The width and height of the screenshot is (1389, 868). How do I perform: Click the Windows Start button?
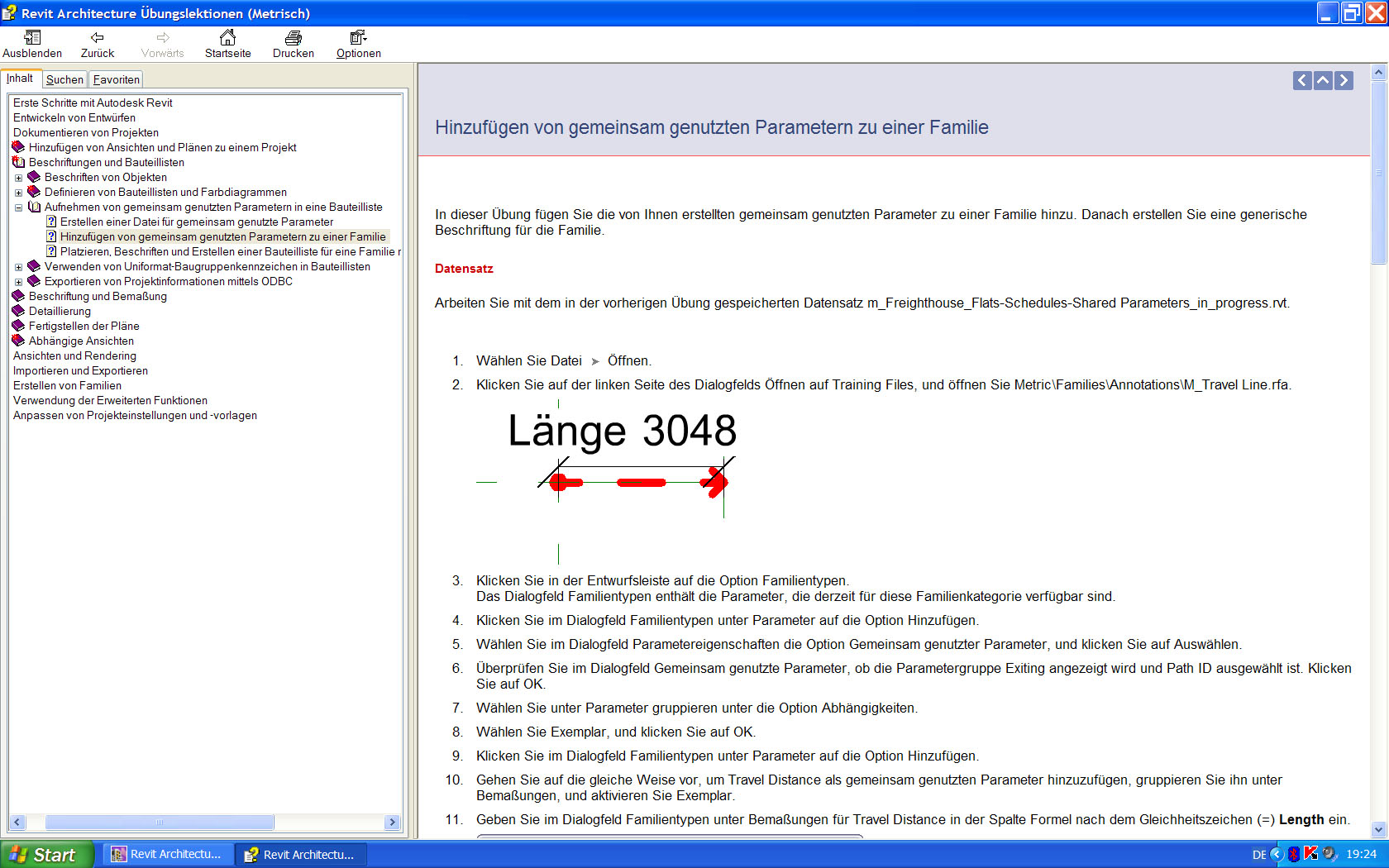[46, 854]
